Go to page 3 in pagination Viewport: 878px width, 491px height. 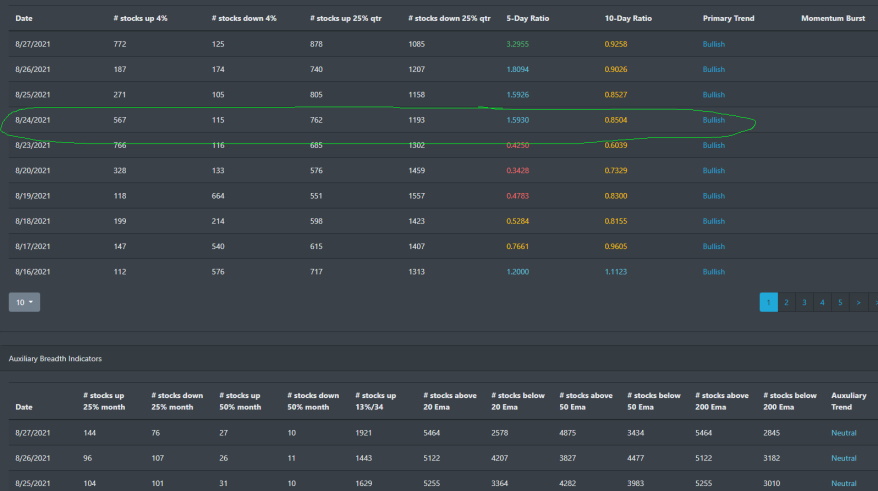point(804,301)
